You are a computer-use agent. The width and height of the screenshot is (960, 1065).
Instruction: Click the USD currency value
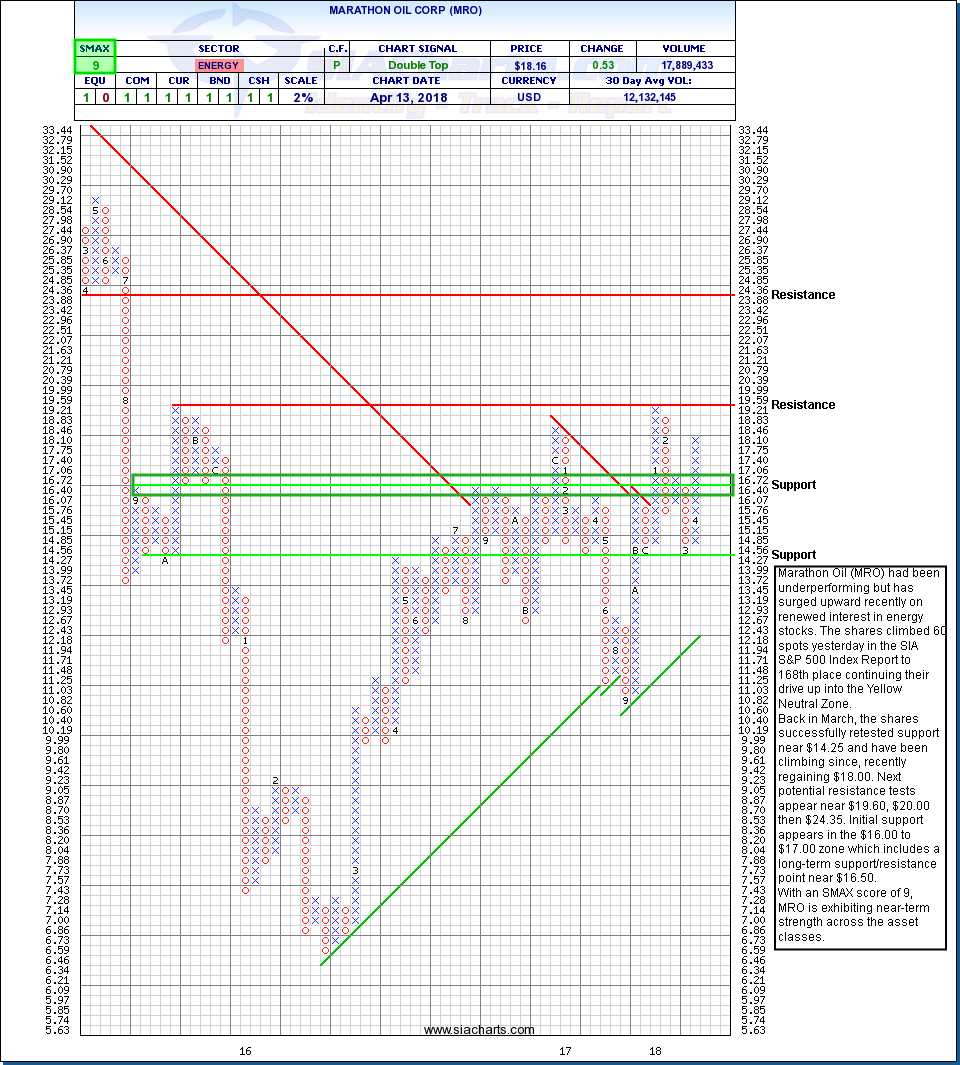tap(529, 97)
